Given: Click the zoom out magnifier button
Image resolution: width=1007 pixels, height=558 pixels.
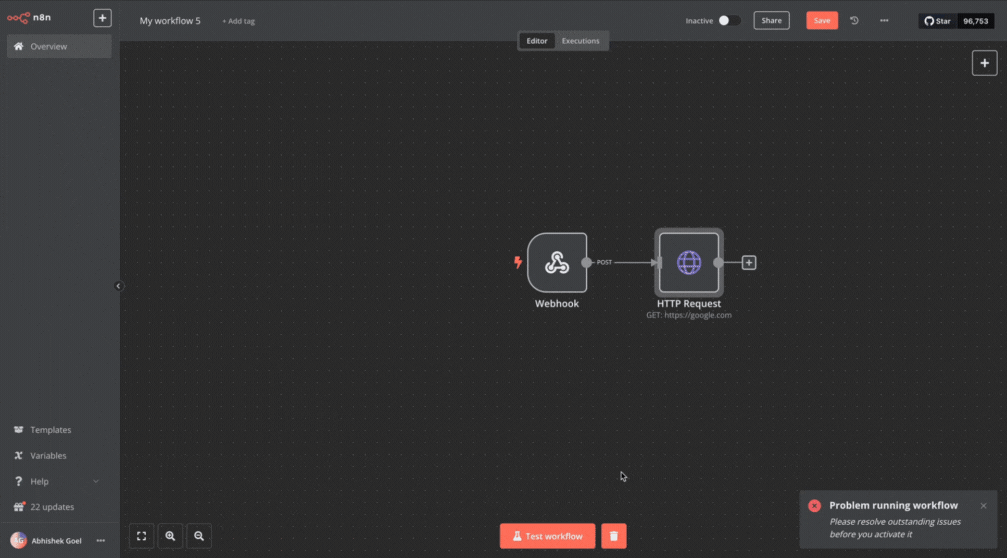Looking at the screenshot, I should click(x=199, y=537).
